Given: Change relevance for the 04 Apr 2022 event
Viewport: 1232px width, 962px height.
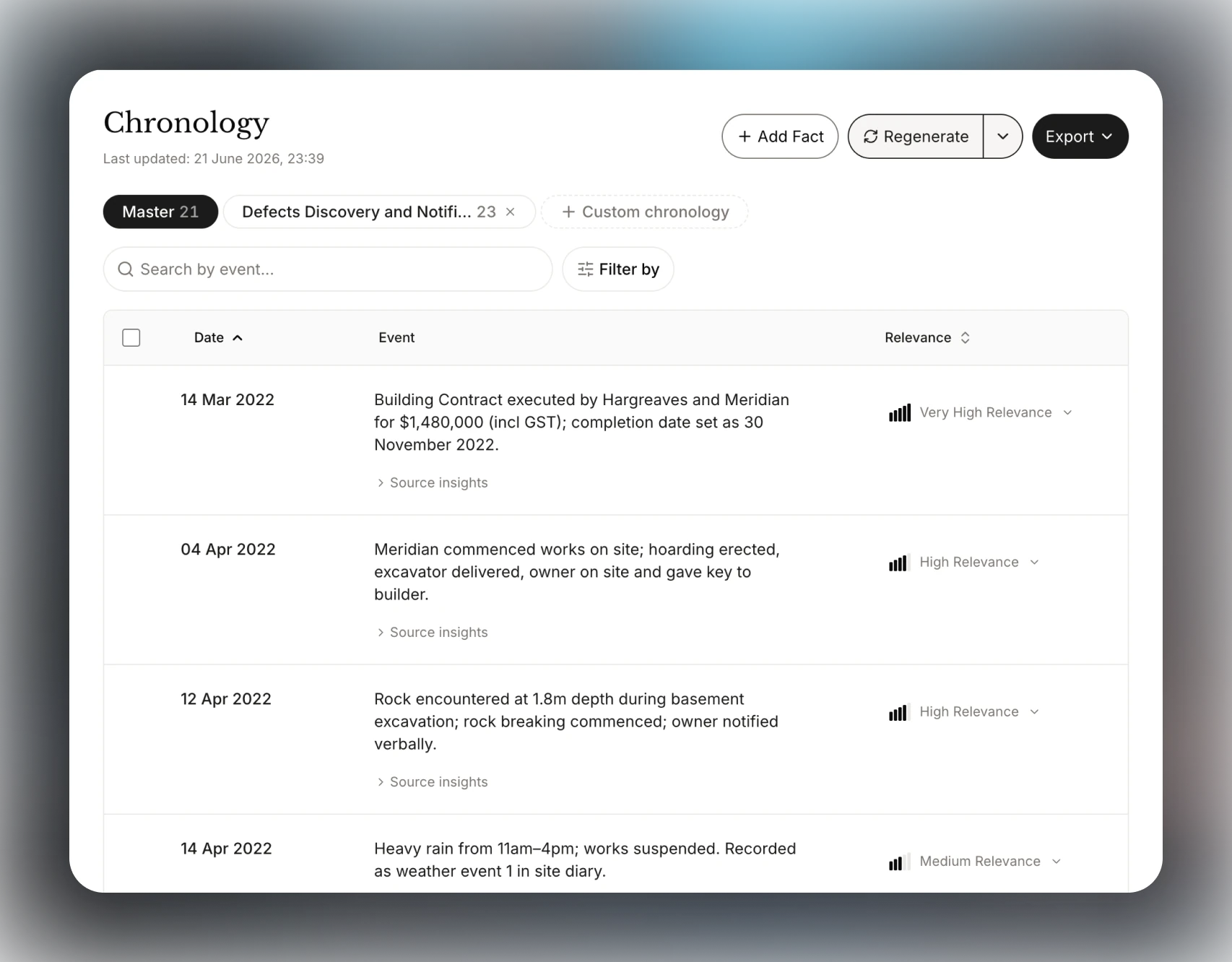Looking at the screenshot, I should pos(964,562).
